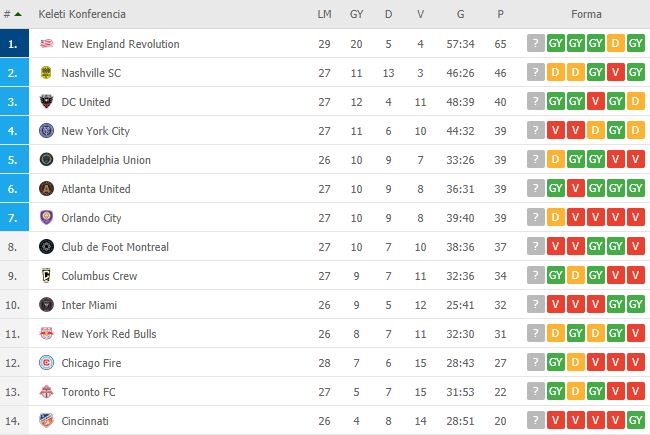Click the Forma column header
This screenshot has width=650, height=435.
click(585, 15)
